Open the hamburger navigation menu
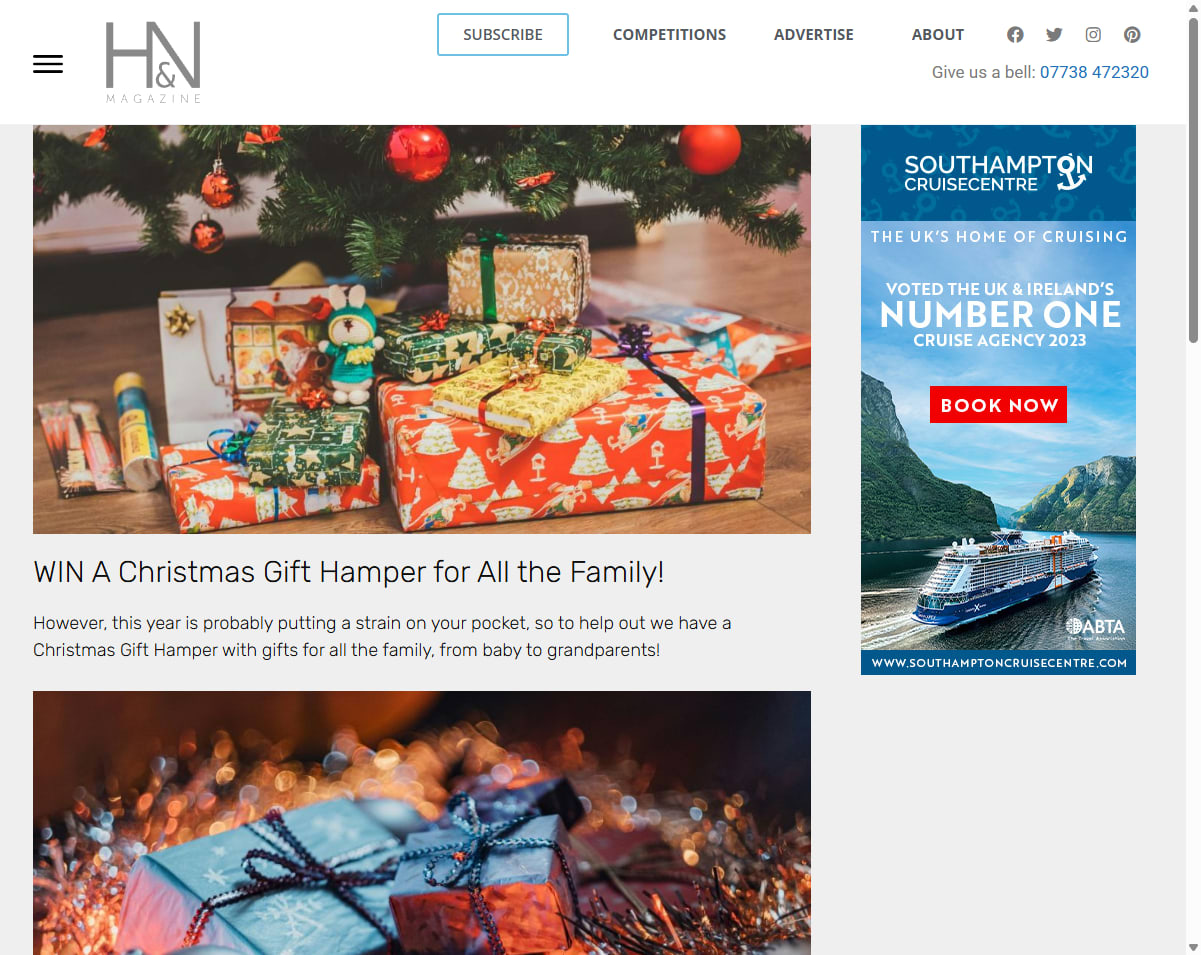The image size is (1201, 955). pyautogui.click(x=48, y=64)
